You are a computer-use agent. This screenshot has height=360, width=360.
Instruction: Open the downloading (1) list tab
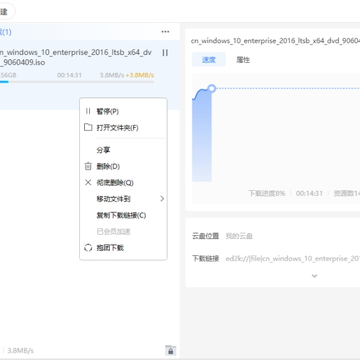point(5,32)
